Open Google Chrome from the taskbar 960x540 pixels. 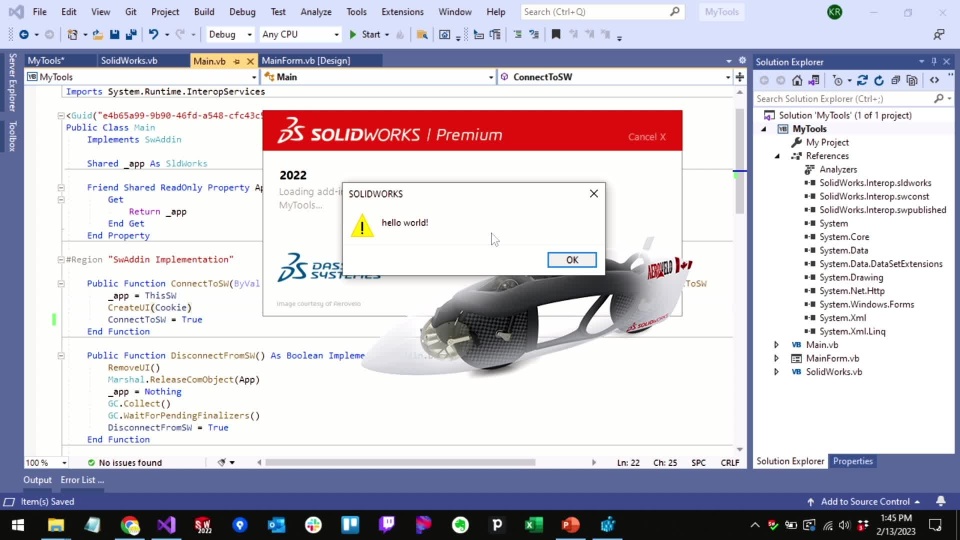pyautogui.click(x=130, y=525)
